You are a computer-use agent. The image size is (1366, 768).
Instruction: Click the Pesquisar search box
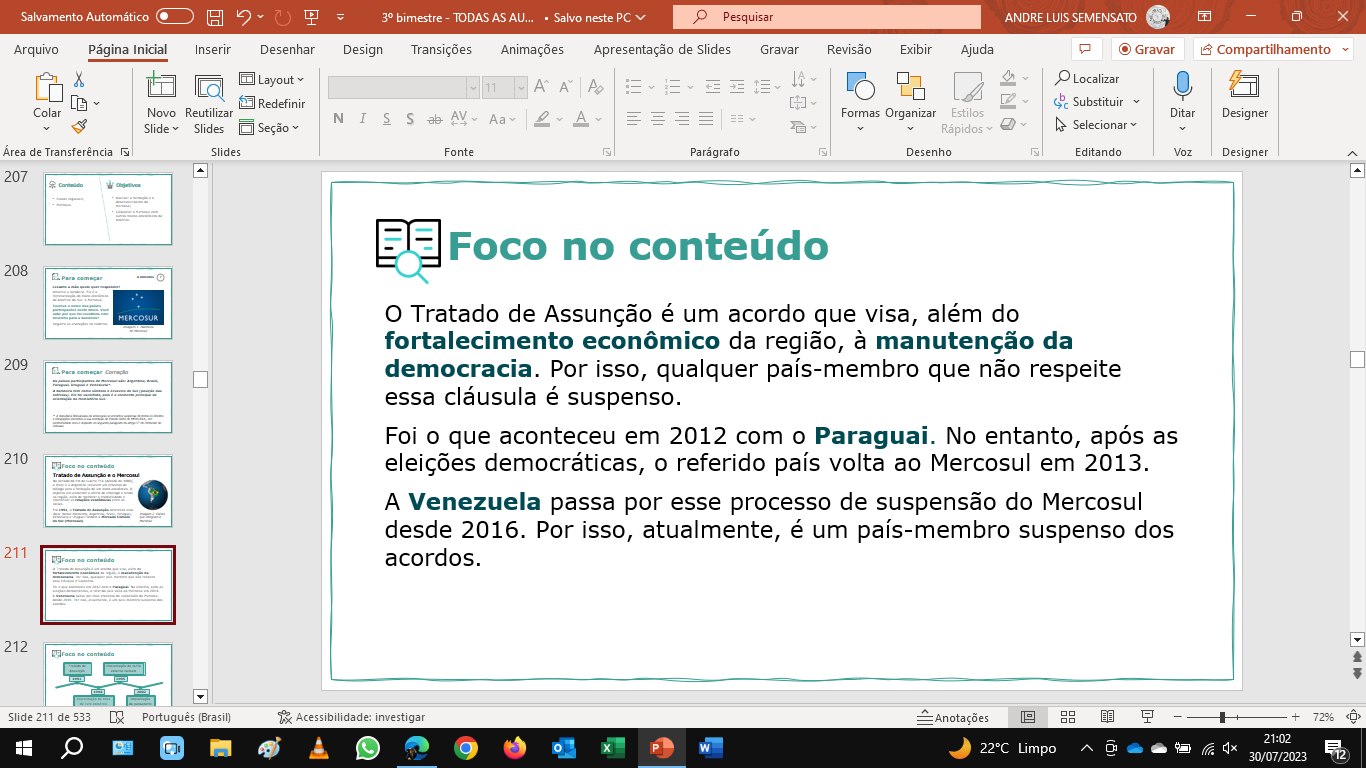825,17
